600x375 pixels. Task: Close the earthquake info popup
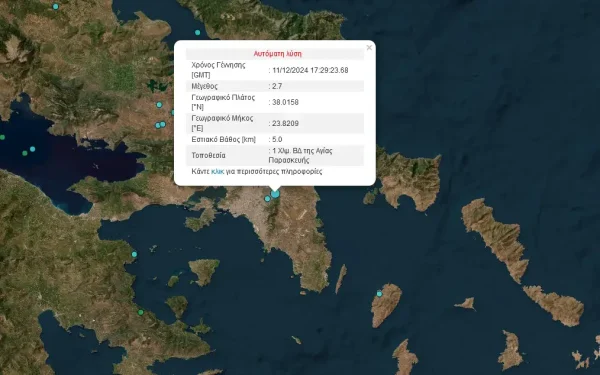tap(369, 47)
